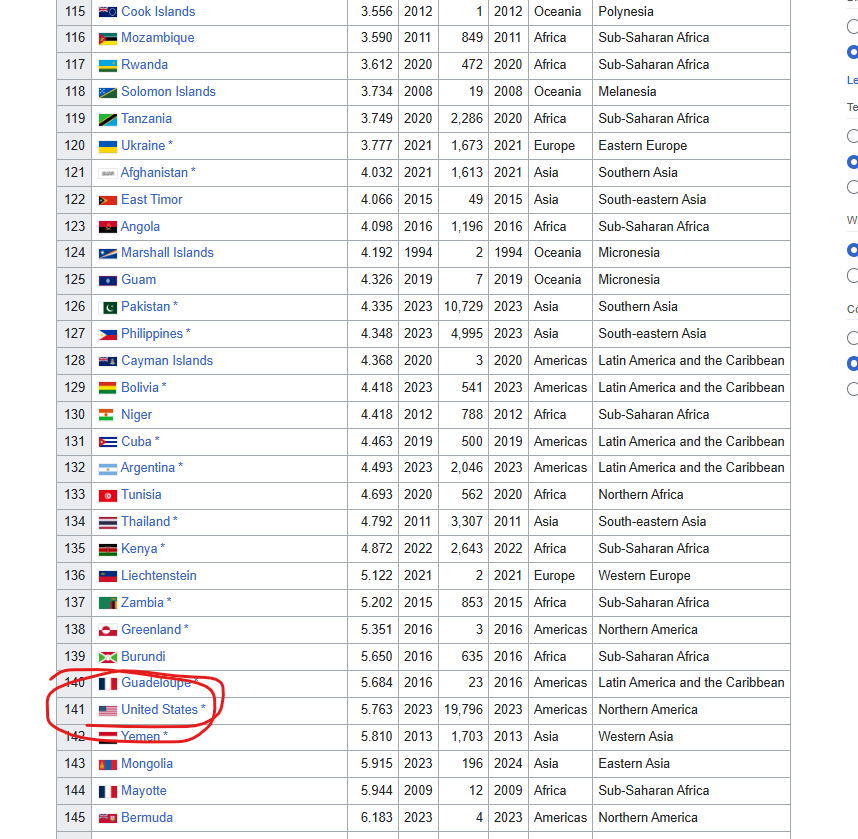This screenshot has height=839, width=858.
Task: Click the Angola flag icon
Action: 108,227
